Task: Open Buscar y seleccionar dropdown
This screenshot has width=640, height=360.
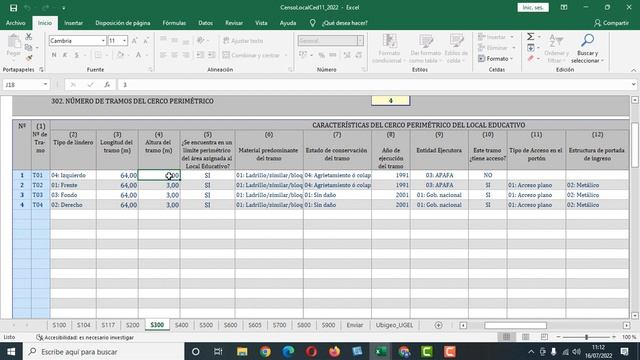Action: [587, 49]
